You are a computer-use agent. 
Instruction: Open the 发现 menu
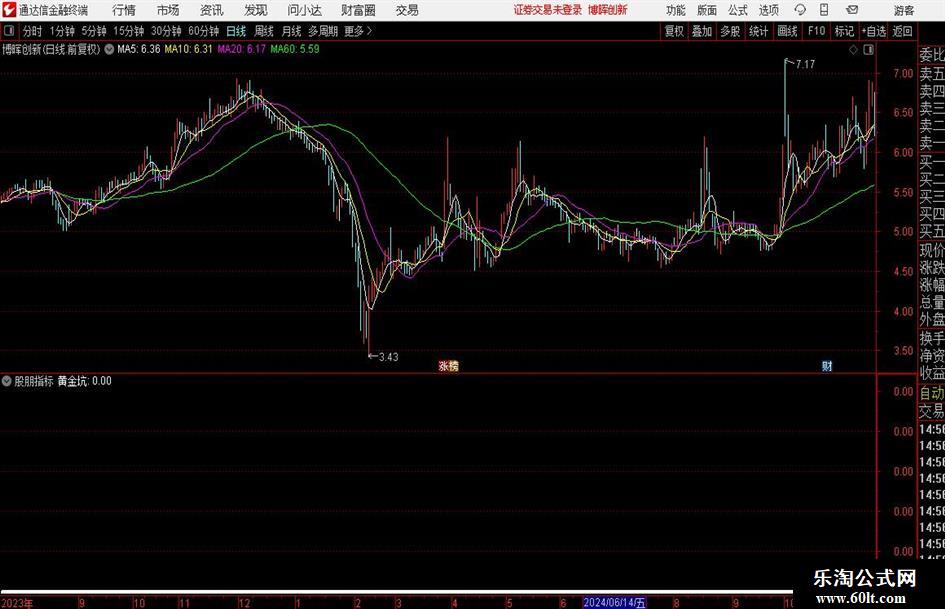(256, 10)
